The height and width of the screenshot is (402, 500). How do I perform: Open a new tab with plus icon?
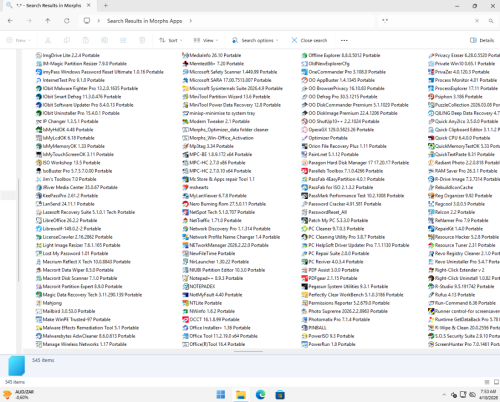[x=106, y=5]
